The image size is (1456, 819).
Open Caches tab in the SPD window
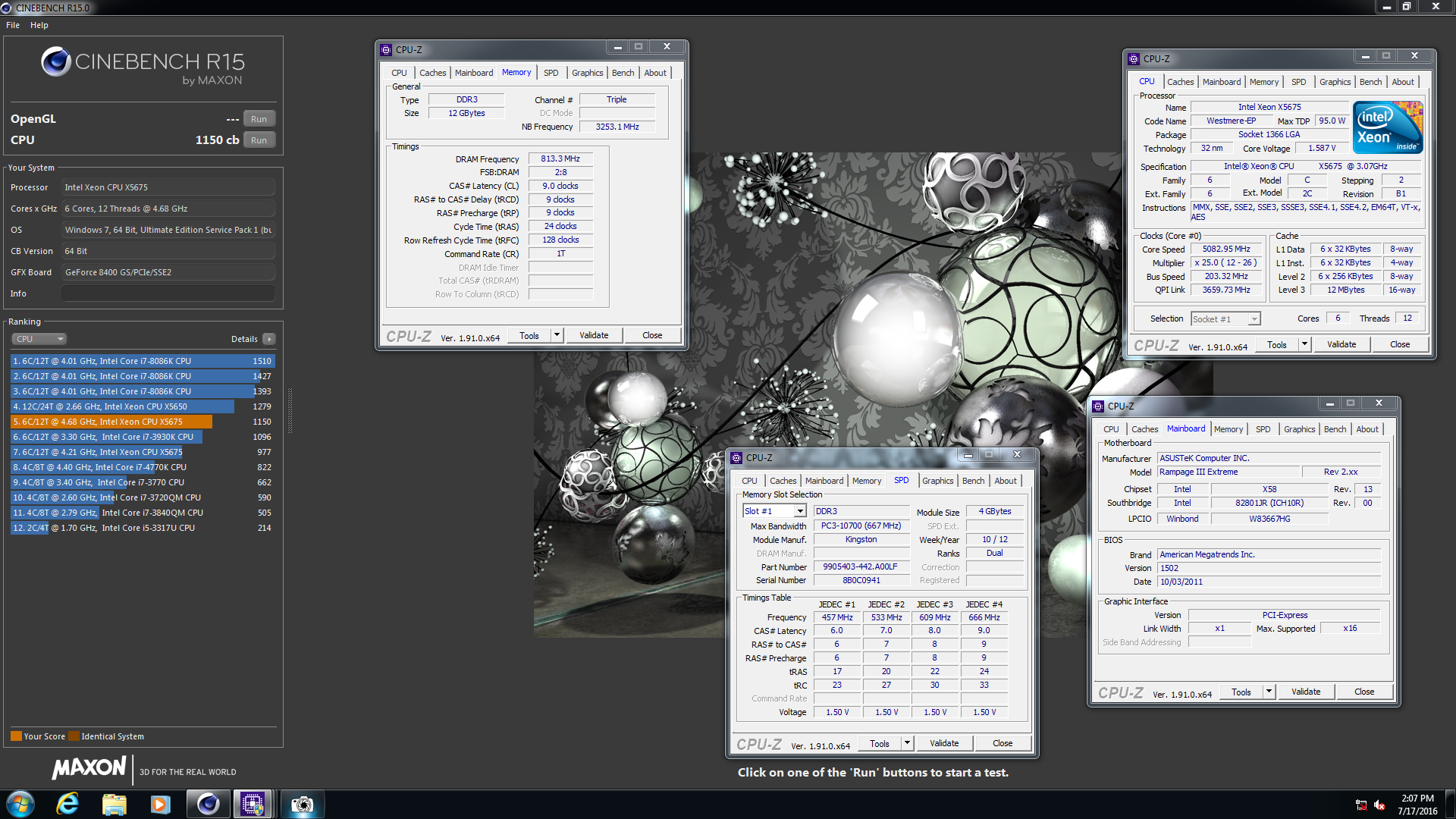click(x=783, y=481)
